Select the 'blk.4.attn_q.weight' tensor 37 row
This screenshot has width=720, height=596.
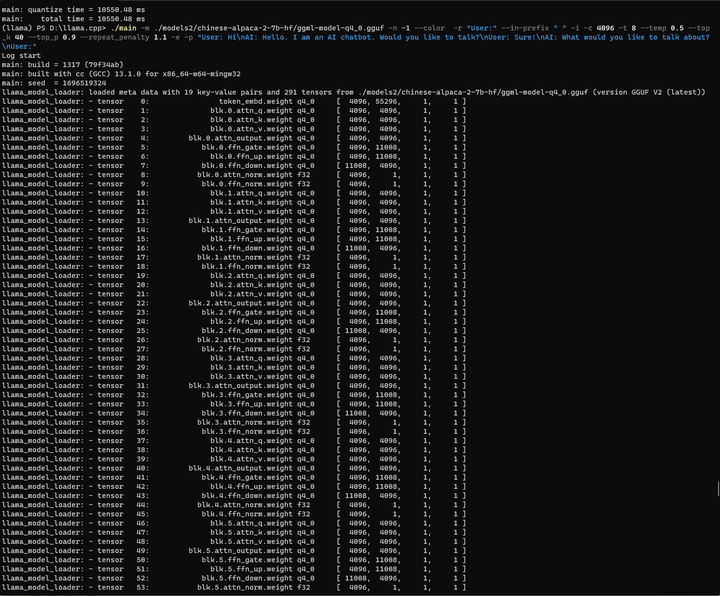(234, 441)
